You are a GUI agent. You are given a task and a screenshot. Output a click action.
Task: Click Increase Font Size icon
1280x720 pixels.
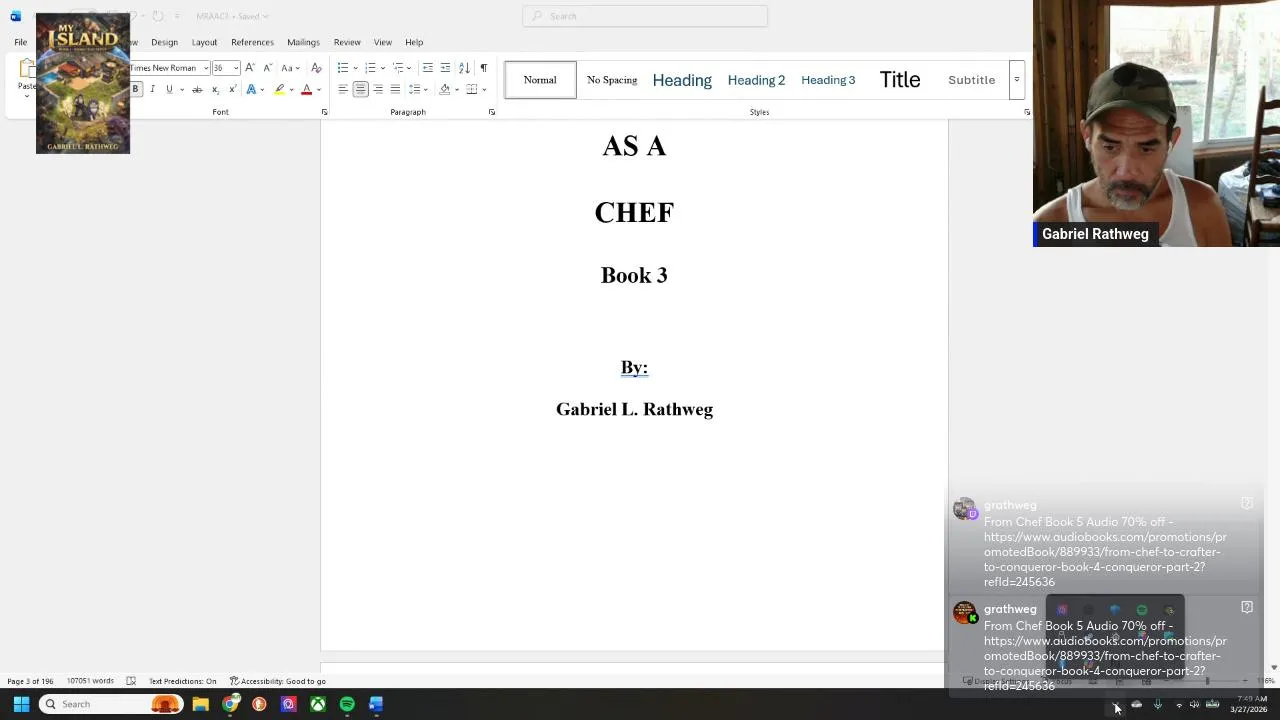pyautogui.click(x=250, y=68)
